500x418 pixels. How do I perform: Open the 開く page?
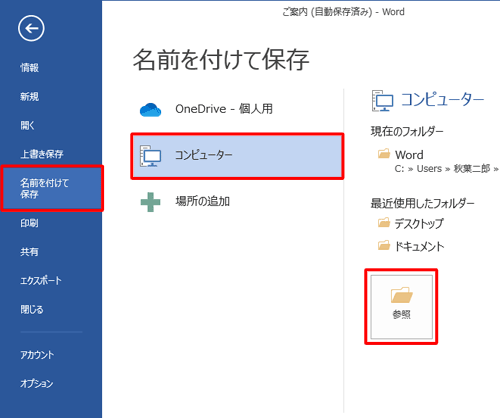click(27, 125)
